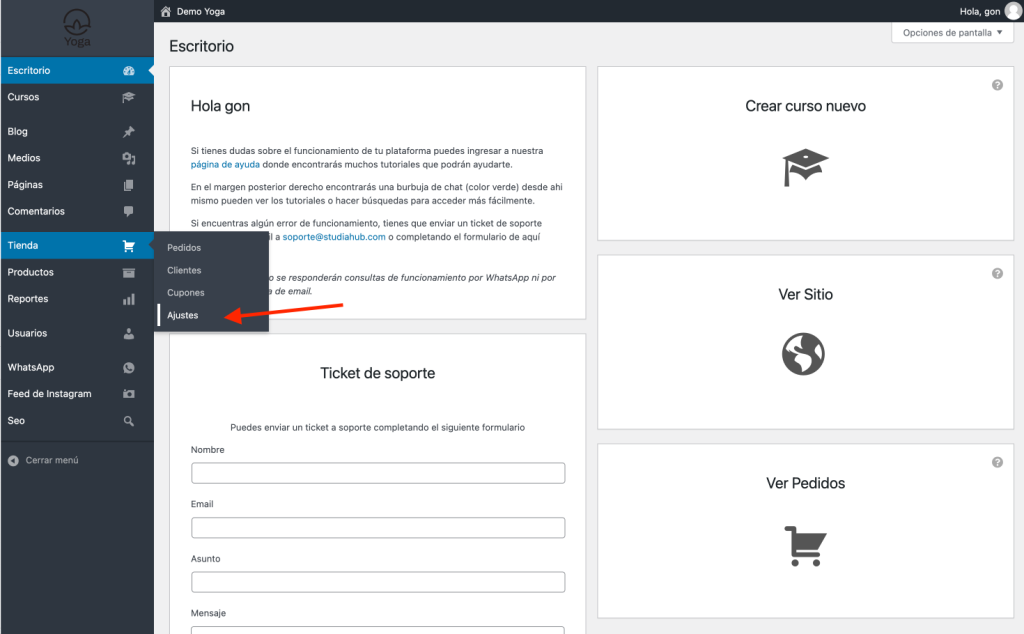Screen dimensions: 1024x634
Task: Open Ajustes in the Tienda submenu
Action: point(183,315)
